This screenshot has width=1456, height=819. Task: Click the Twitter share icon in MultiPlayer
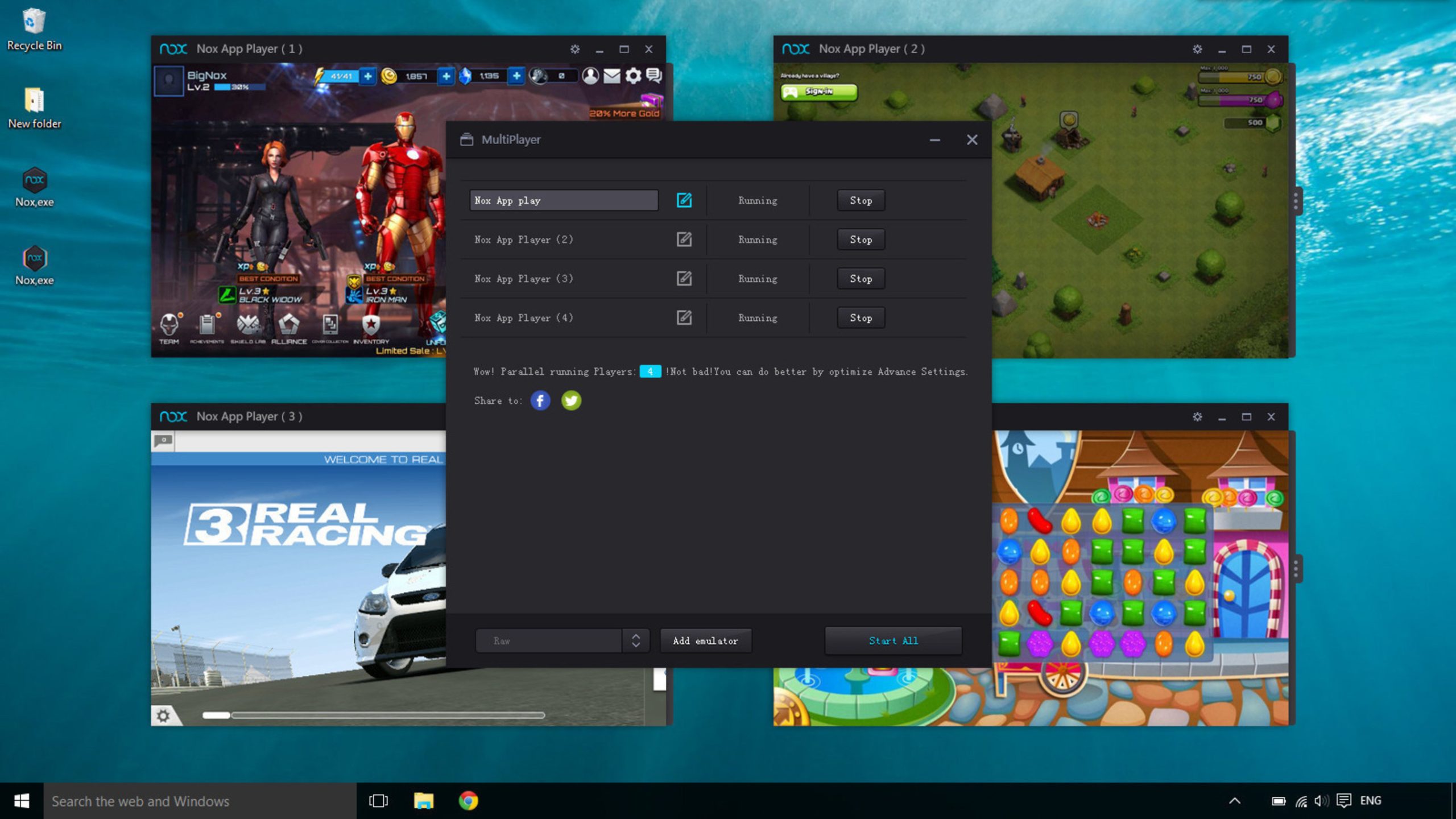(x=571, y=400)
